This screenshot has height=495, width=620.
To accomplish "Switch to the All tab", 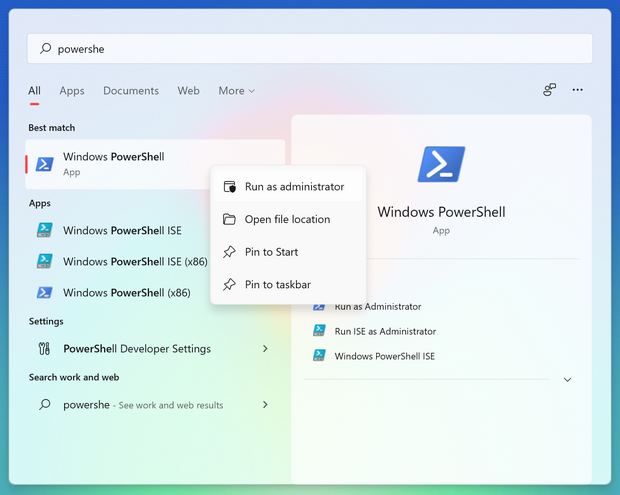I will 34,91.
